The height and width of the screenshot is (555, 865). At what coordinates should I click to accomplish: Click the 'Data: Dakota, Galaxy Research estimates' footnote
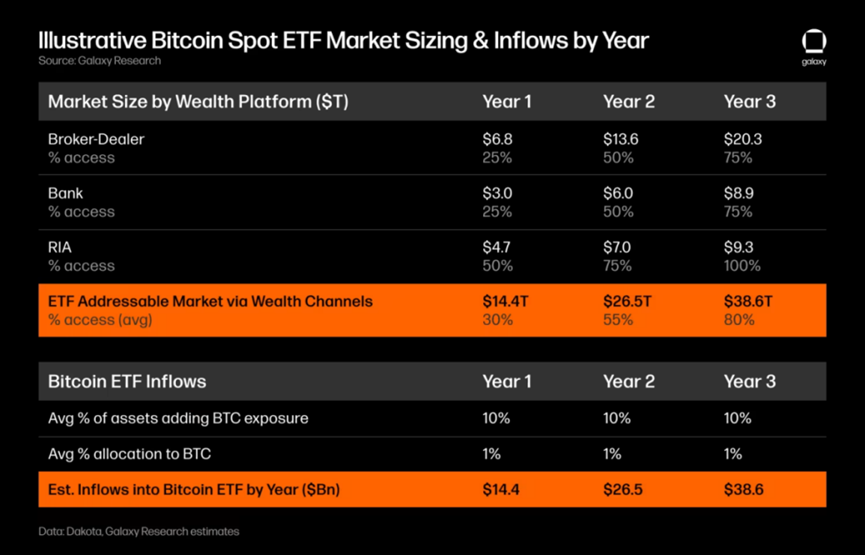[139, 531]
